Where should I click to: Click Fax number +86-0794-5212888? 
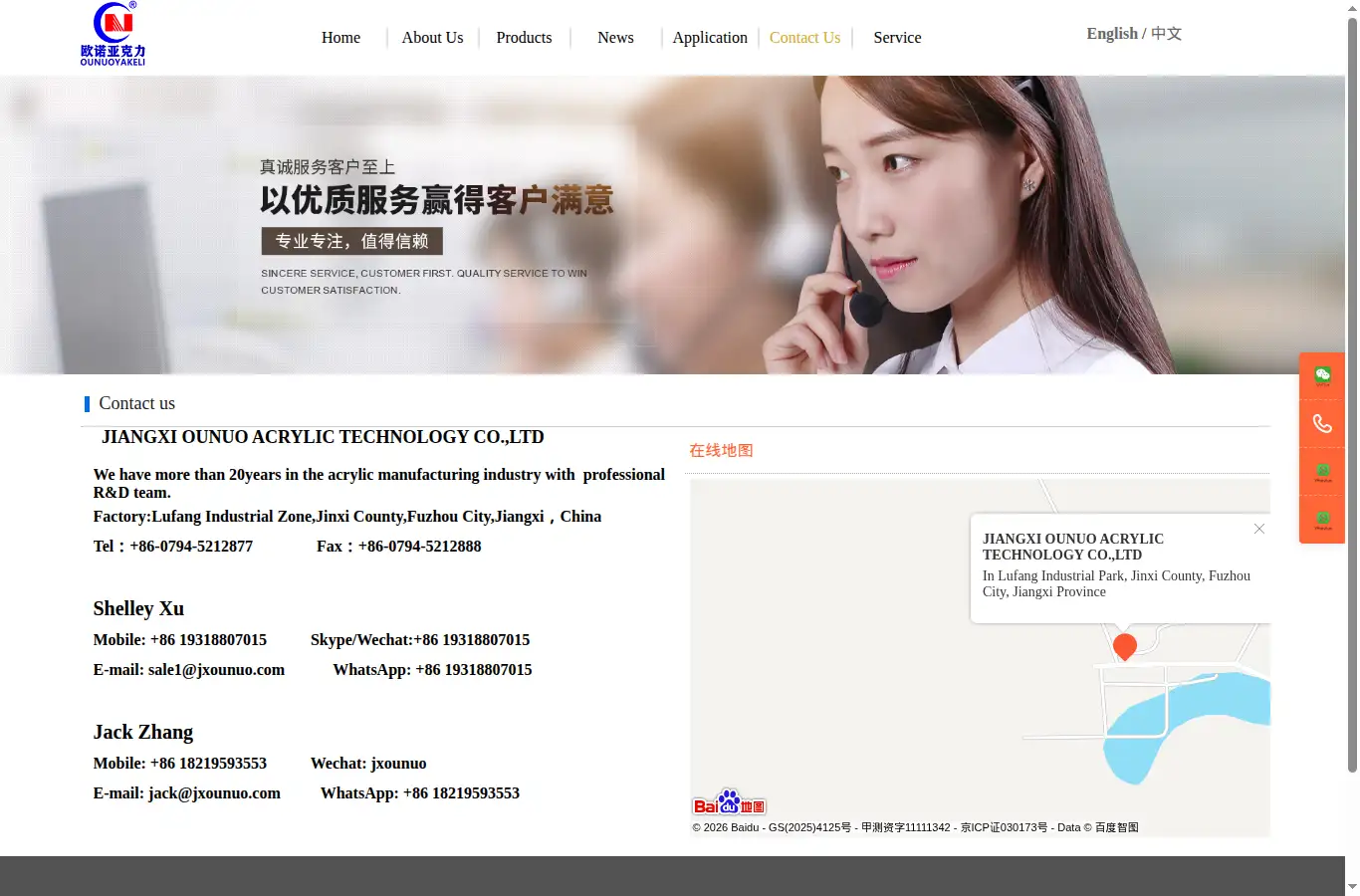pos(420,547)
